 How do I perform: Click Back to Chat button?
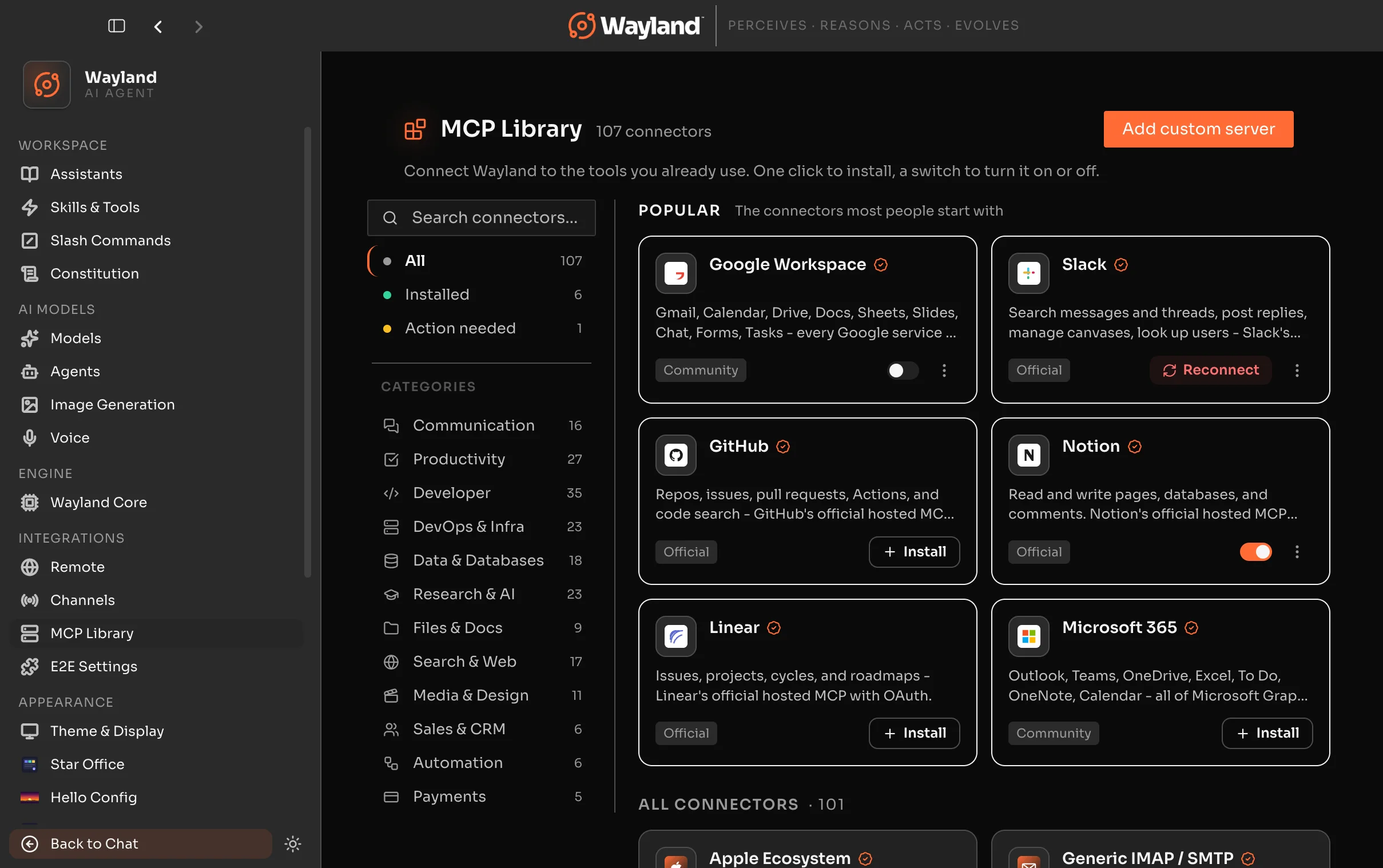pos(141,844)
